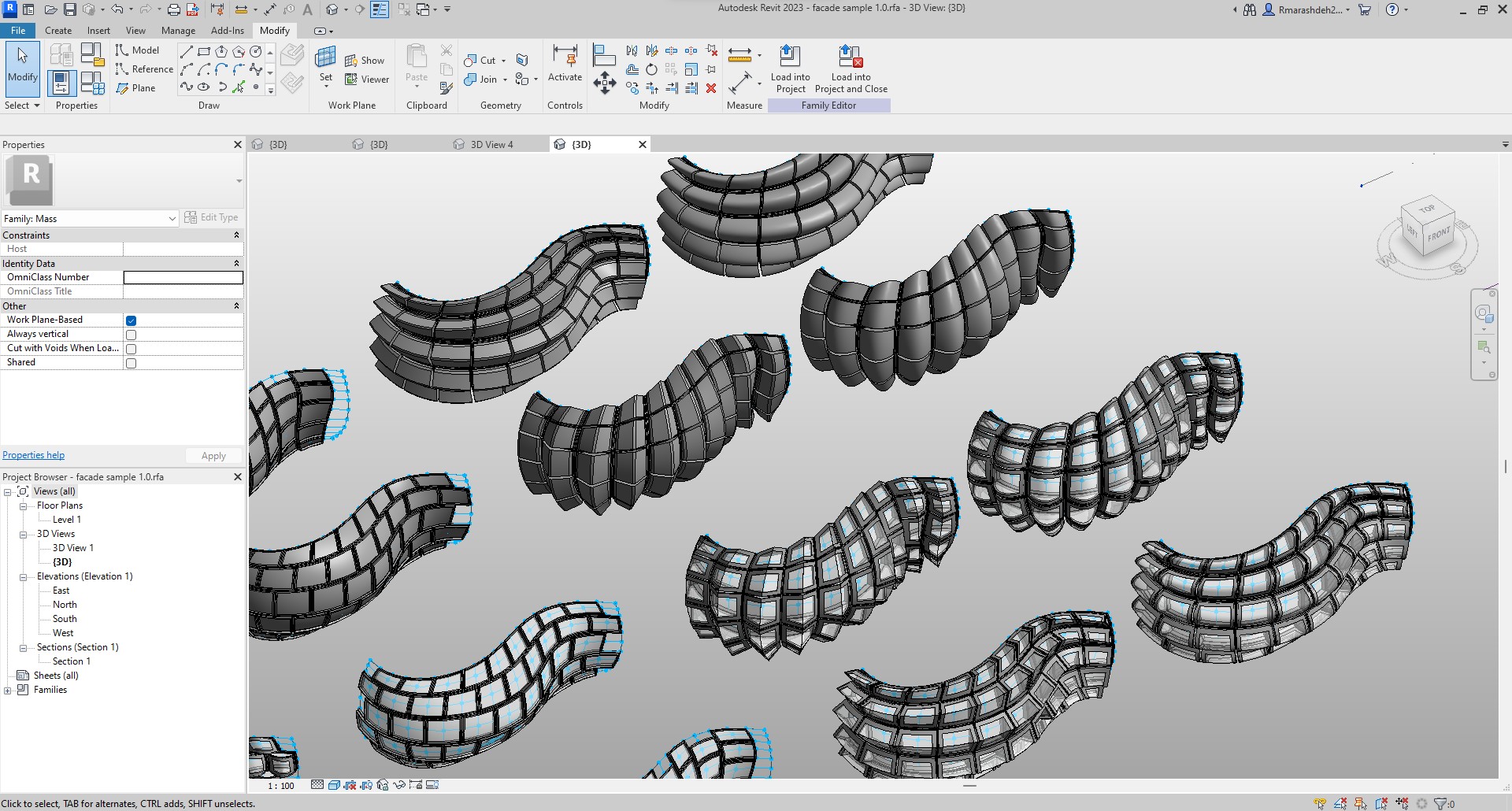Click the ViewCube FRONT face

[1438, 234]
